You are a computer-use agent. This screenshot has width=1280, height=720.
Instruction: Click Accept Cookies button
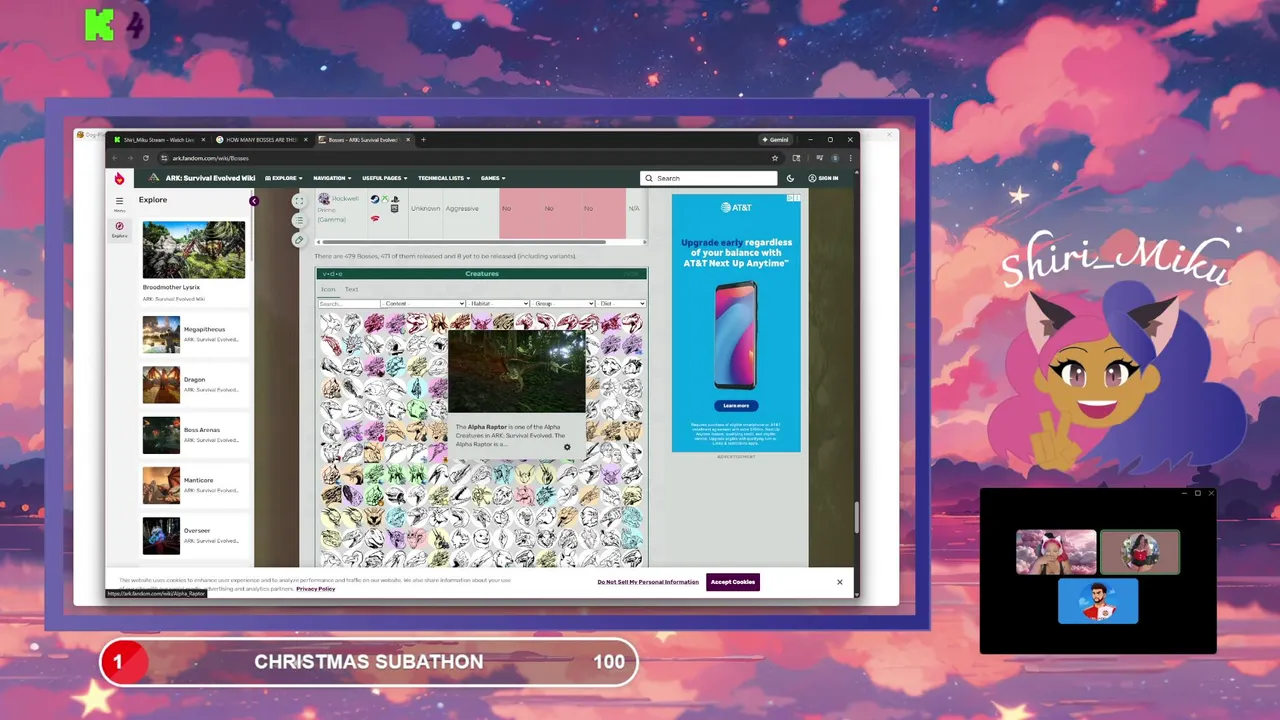pos(733,582)
